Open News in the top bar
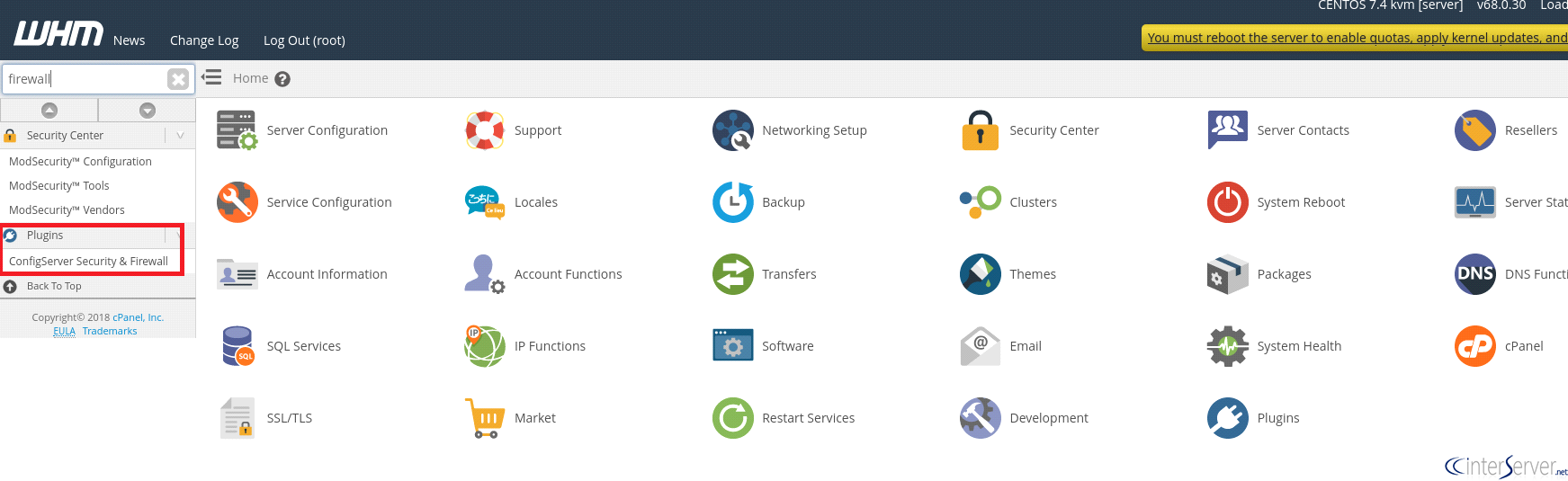Screen dimensions: 1568x481 pos(129,40)
